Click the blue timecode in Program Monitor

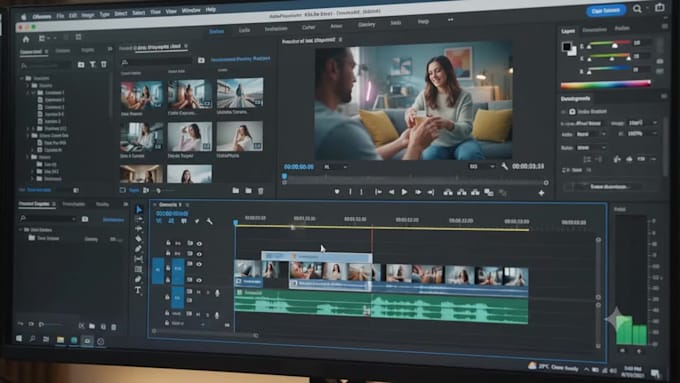pyautogui.click(x=299, y=167)
